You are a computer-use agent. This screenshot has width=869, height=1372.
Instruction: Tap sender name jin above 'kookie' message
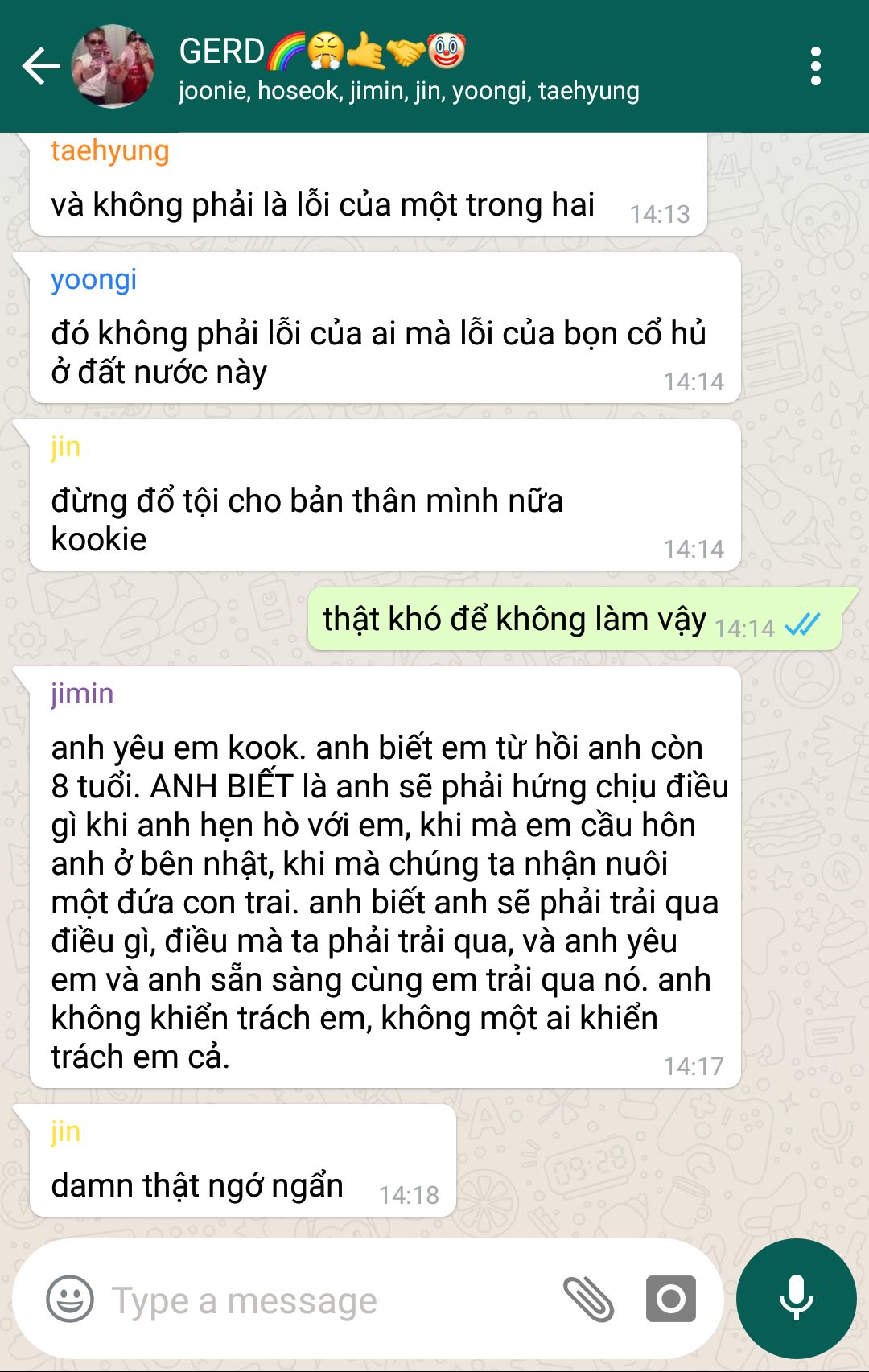point(66,447)
